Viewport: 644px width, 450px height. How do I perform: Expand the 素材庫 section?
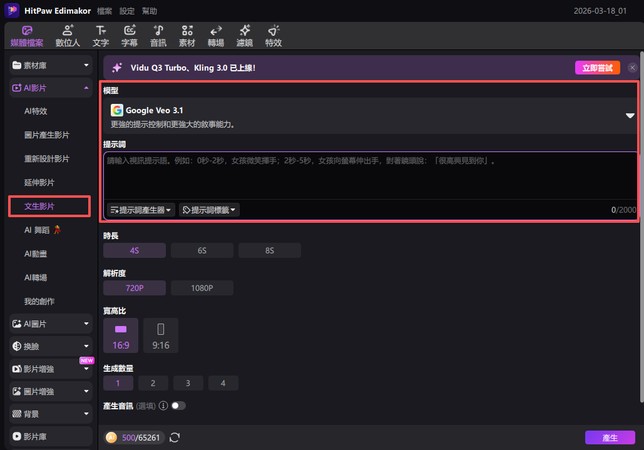51,65
